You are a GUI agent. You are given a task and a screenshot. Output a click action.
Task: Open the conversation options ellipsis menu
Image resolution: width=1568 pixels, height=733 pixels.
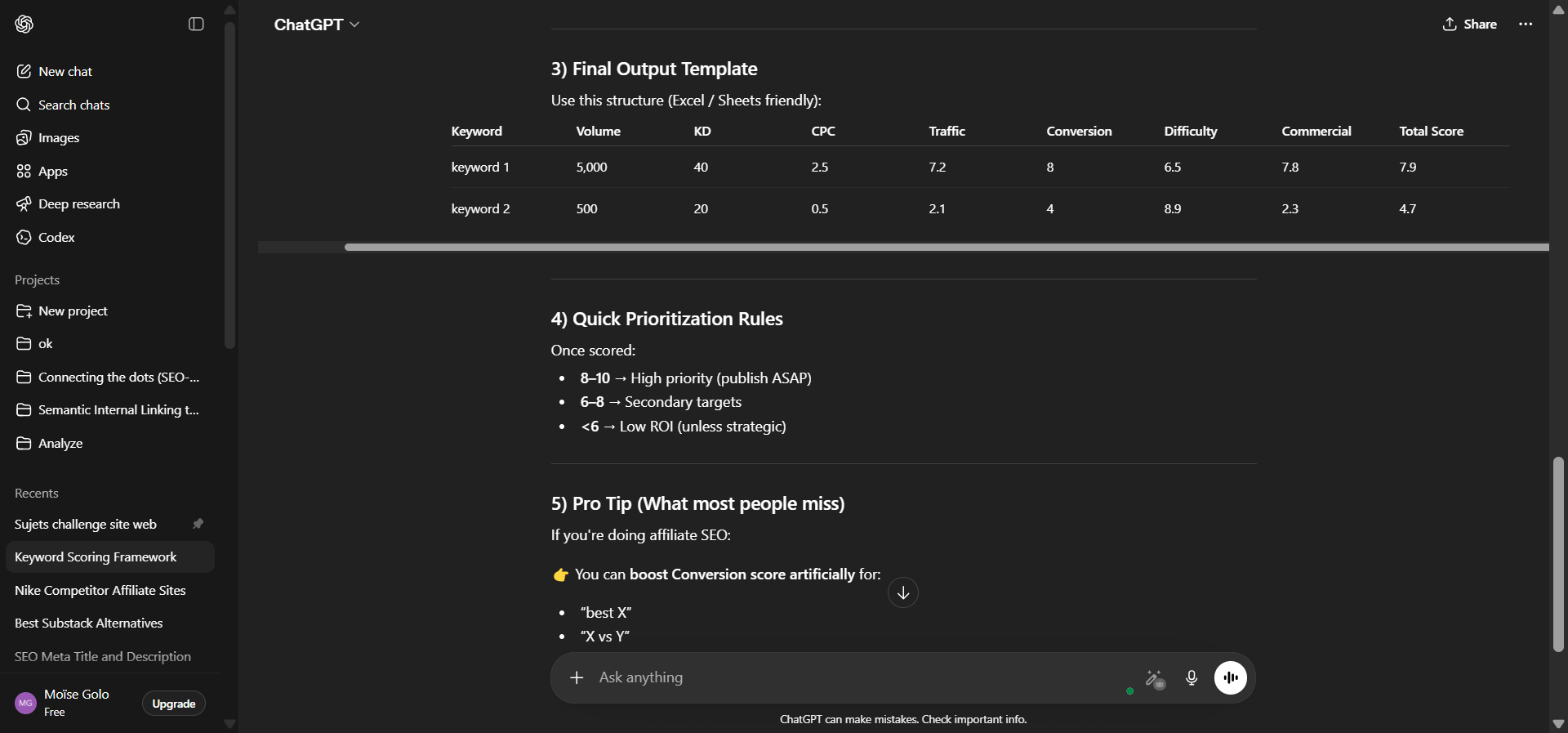pos(1526,25)
